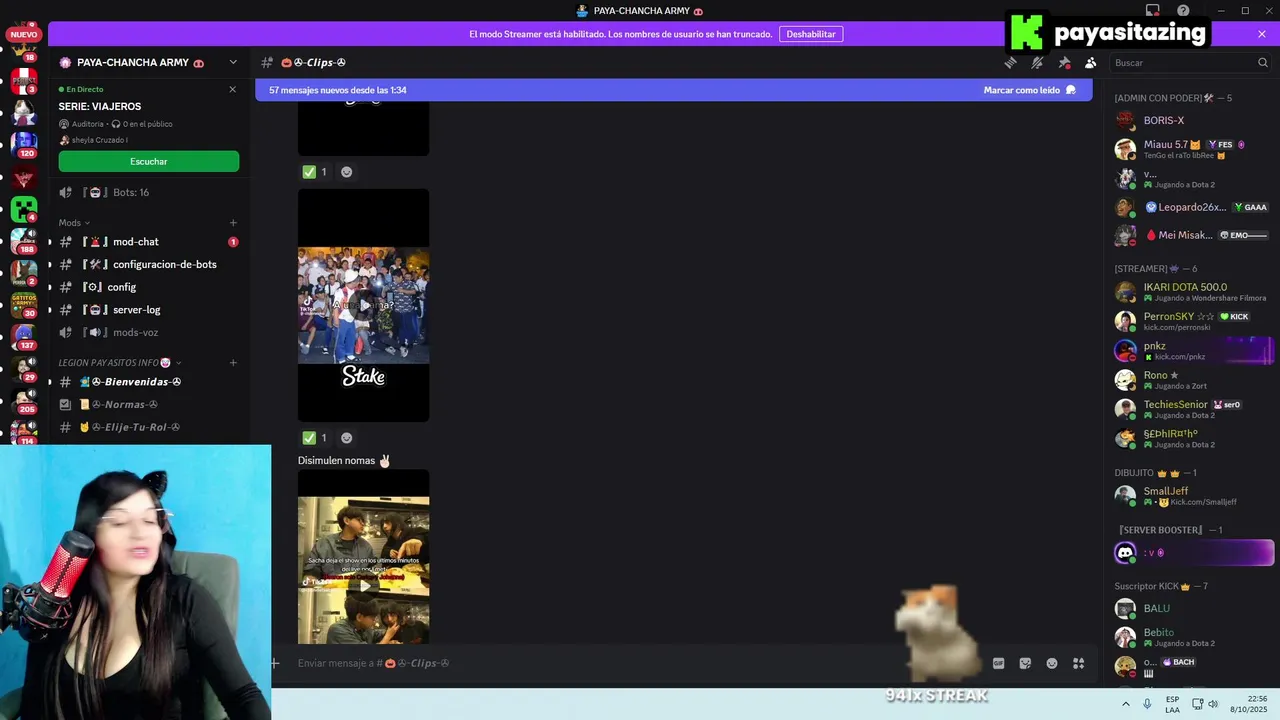This screenshot has width=1280, height=720.
Task: Open the Bienvenidas channel
Action: (148, 382)
